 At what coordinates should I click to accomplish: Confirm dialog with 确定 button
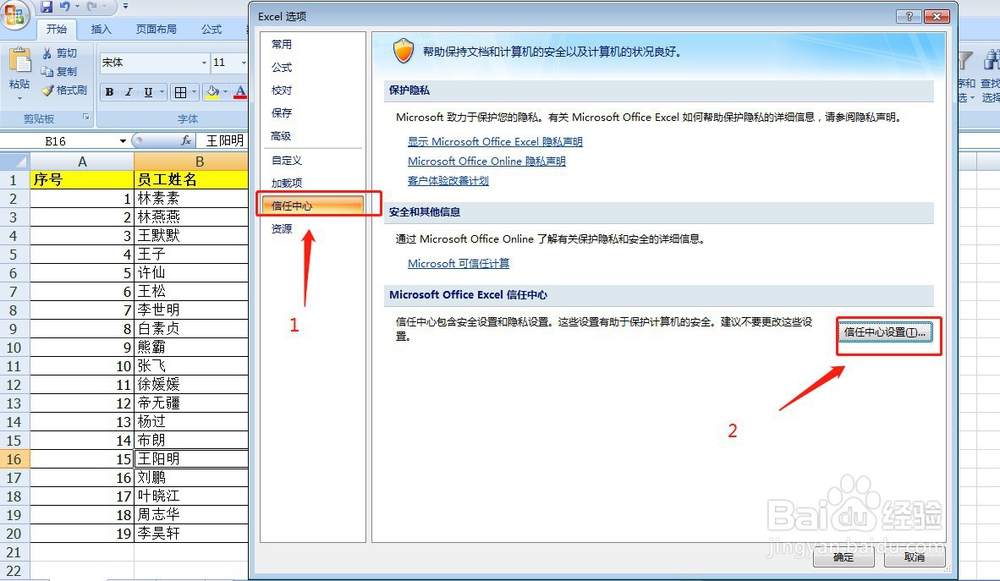tap(843, 557)
